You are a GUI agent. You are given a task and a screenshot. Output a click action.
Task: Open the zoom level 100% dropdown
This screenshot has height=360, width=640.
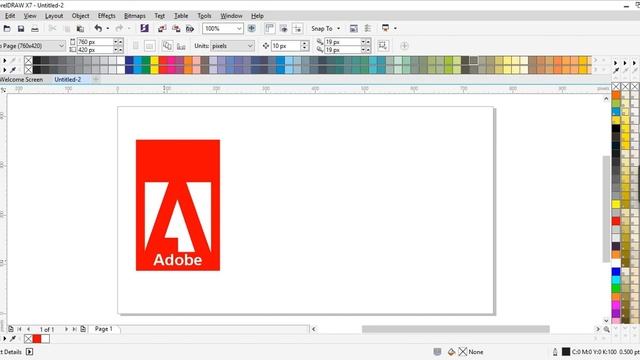tap(239, 29)
